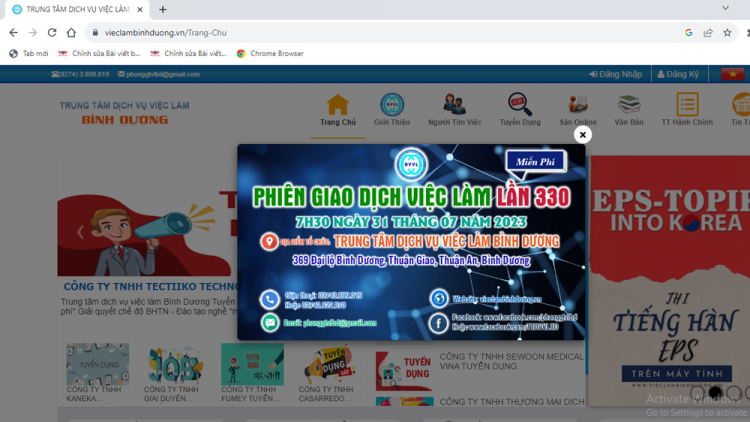
Task: Bookmark this page with the star icon
Action: 728,33
